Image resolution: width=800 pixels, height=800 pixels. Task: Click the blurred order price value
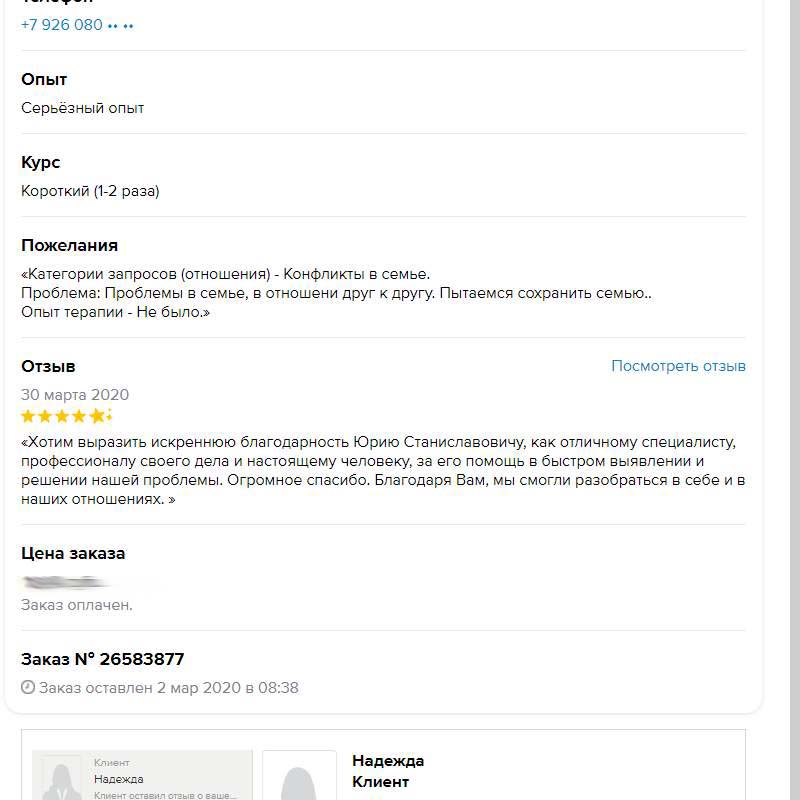coord(70,582)
